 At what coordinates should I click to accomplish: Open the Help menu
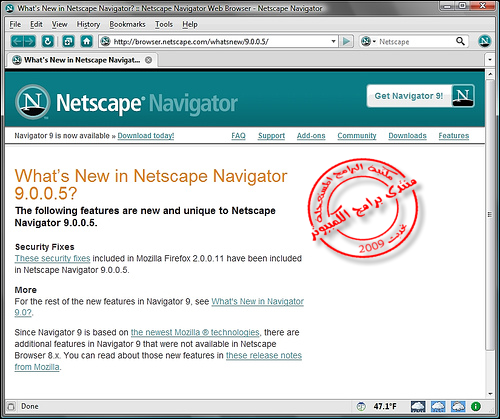[190, 24]
